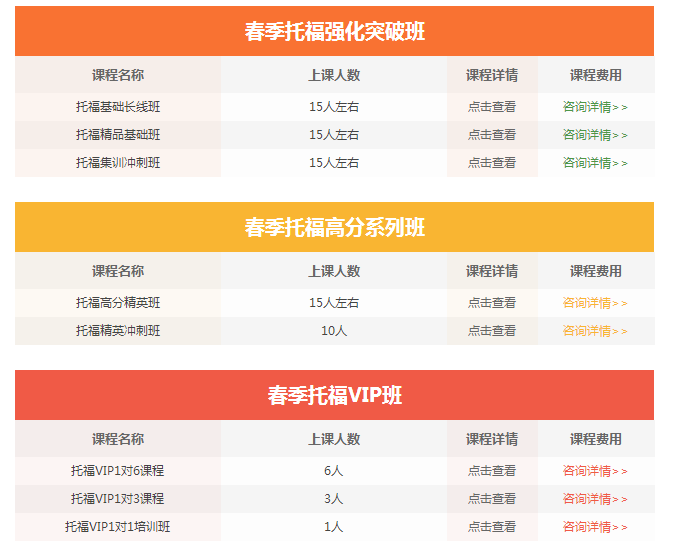Image resolution: width=678 pixels, height=560 pixels.
Task: Click 15人左右 in the 托福集训冲刺班 row
Action: pos(334,163)
